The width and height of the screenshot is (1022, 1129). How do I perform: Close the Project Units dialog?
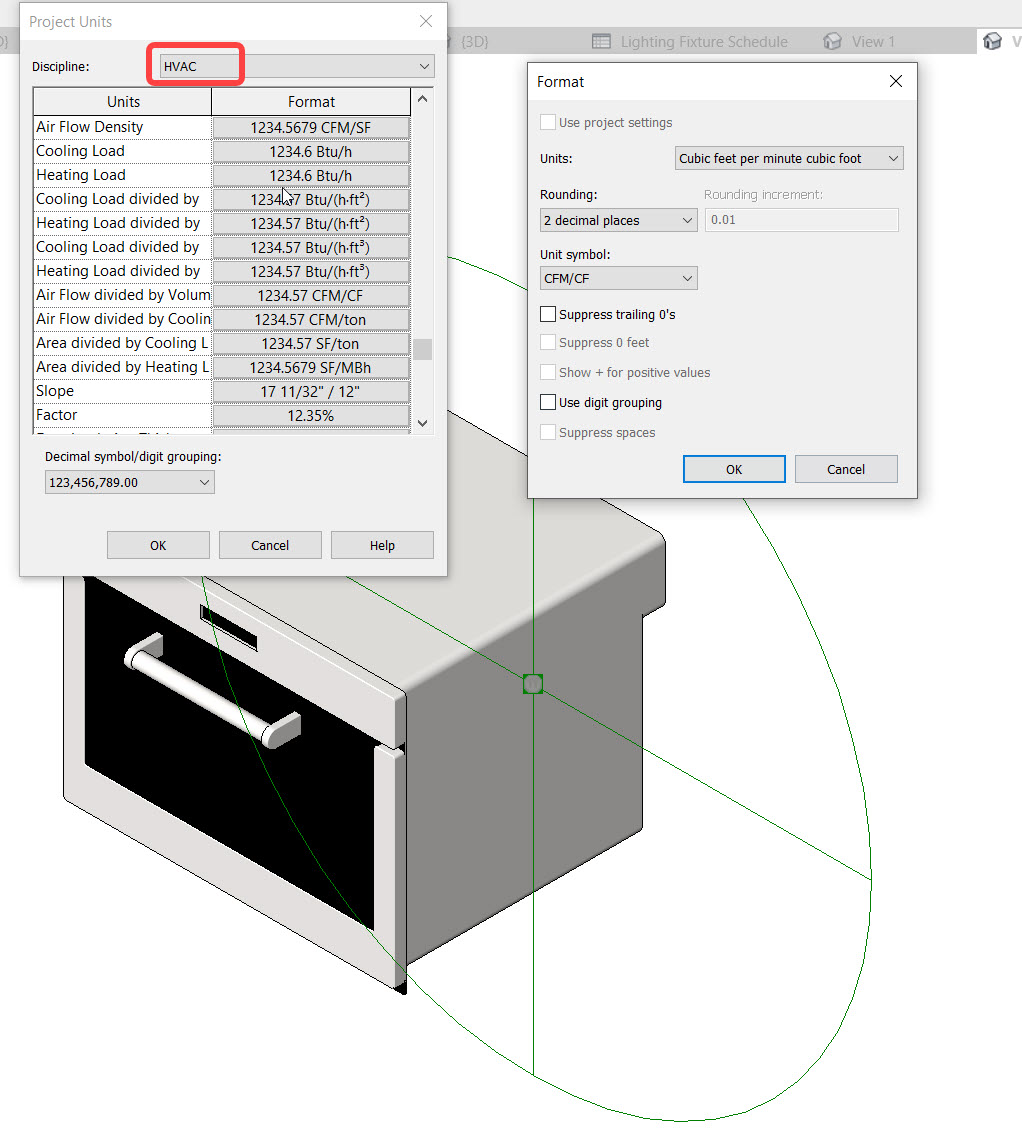(x=426, y=22)
